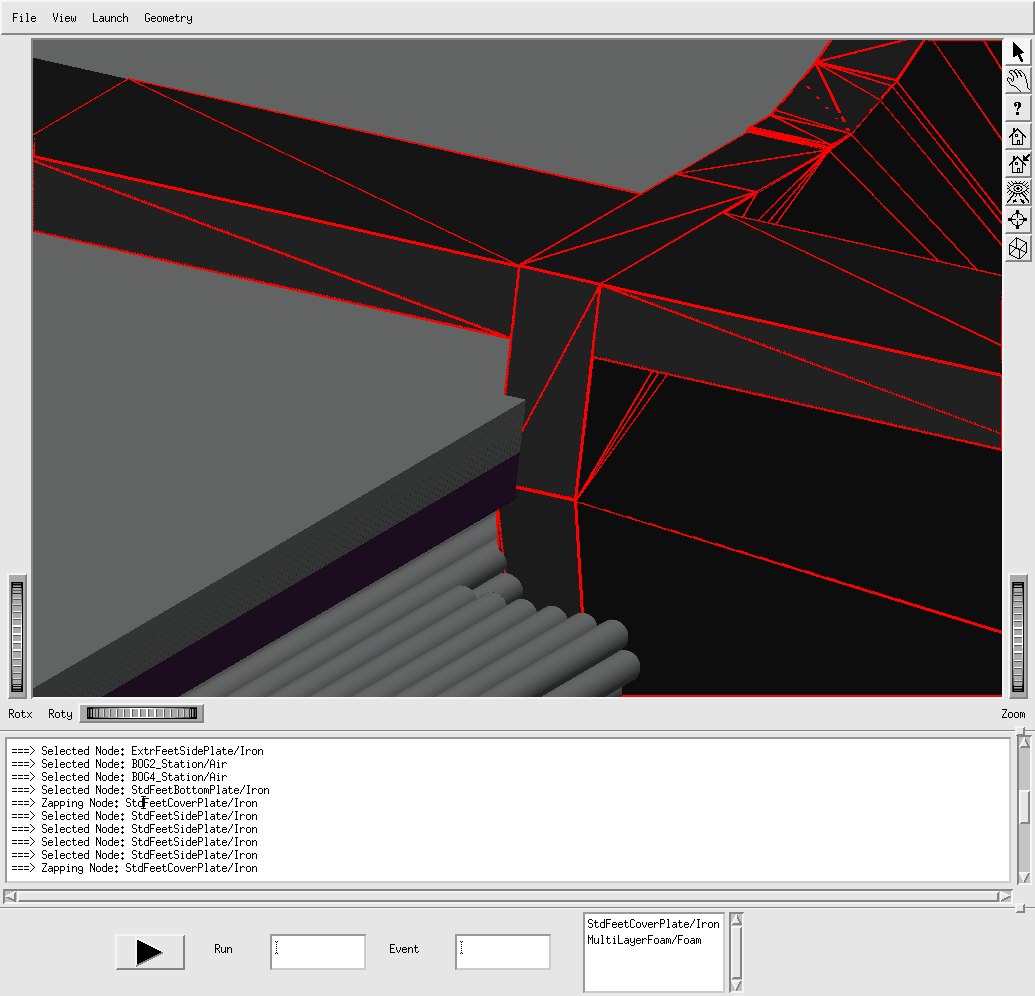This screenshot has height=996, width=1035.
Task: Expand the Geometry menu
Action: pos(168,18)
